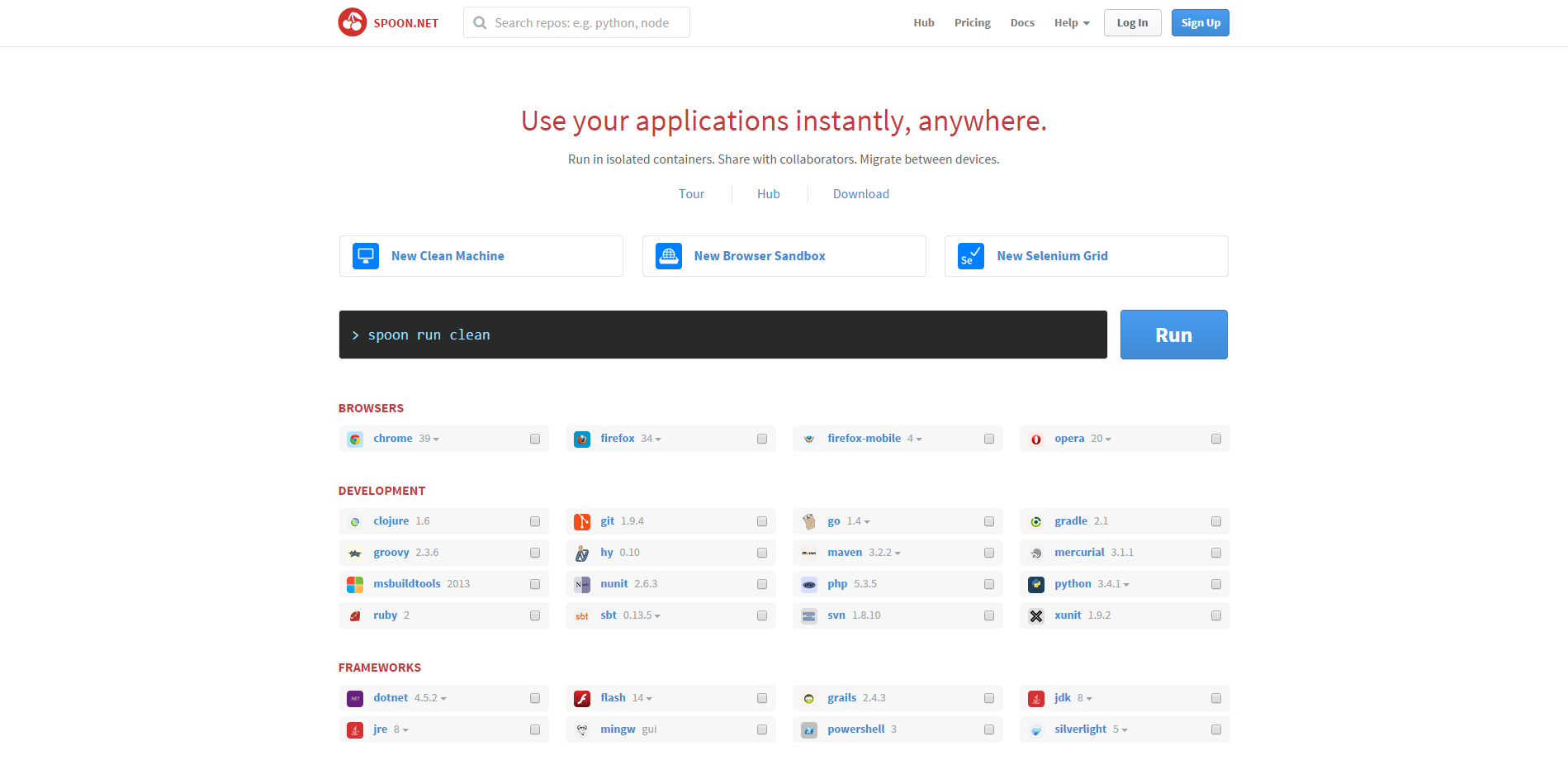Click the New Clean Machine monitor icon
The image size is (1568, 765).
(366, 256)
